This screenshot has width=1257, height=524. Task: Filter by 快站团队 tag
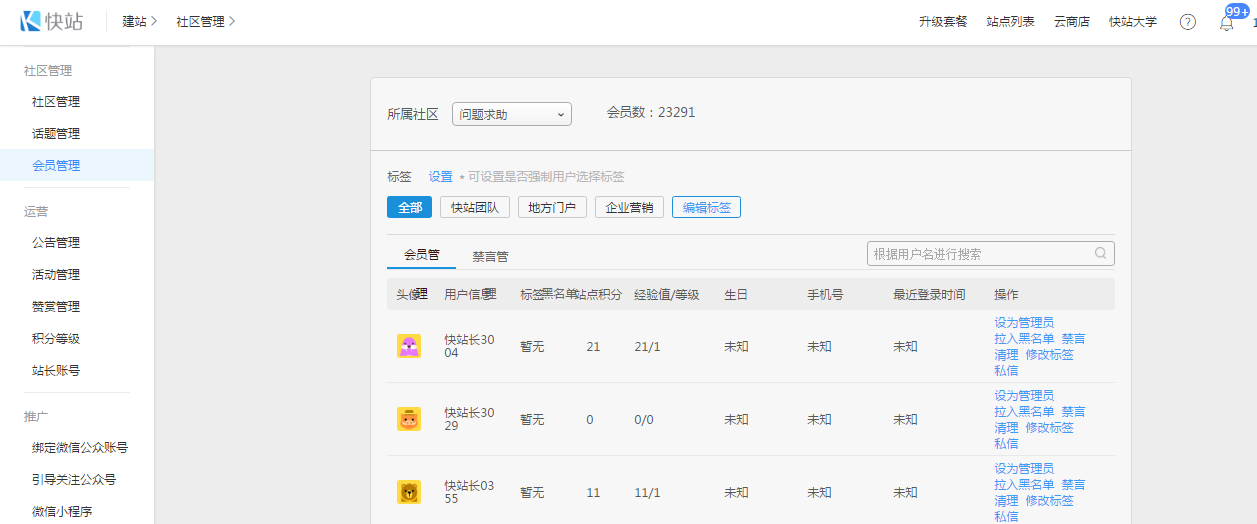click(475, 207)
